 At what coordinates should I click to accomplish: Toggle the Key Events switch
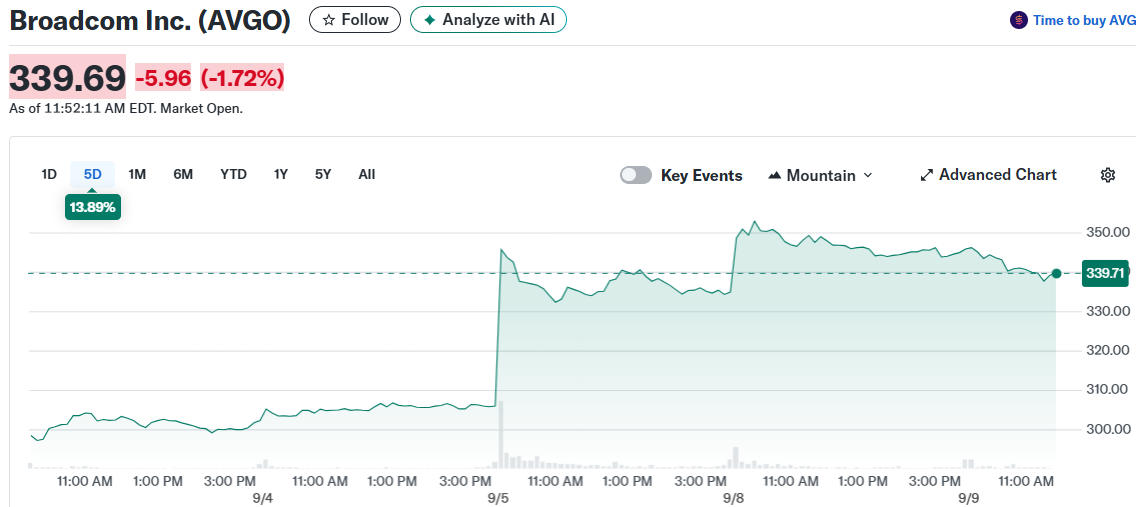[x=636, y=175]
